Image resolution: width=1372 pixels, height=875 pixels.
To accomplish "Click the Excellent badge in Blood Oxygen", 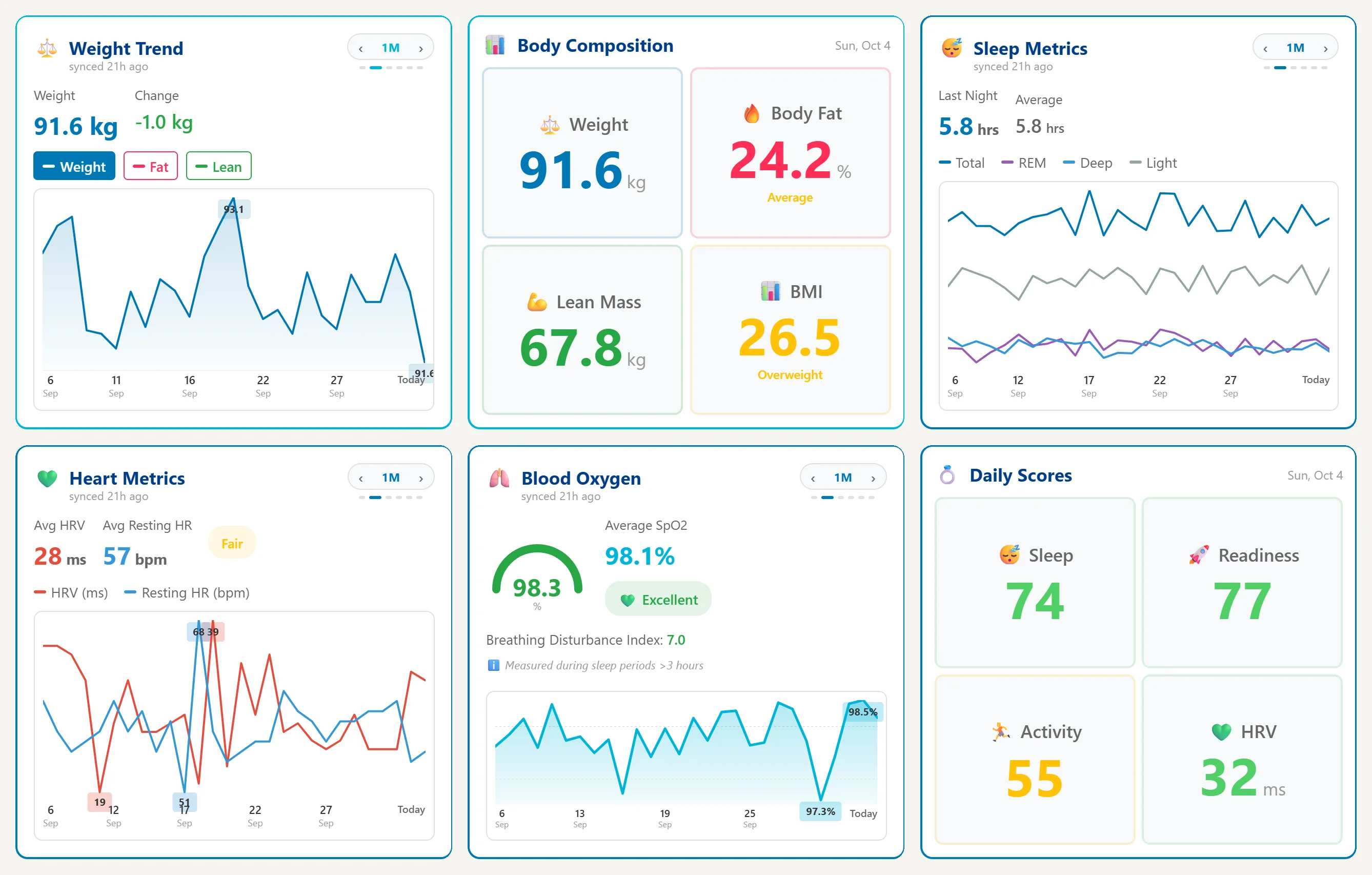I will tap(658, 600).
